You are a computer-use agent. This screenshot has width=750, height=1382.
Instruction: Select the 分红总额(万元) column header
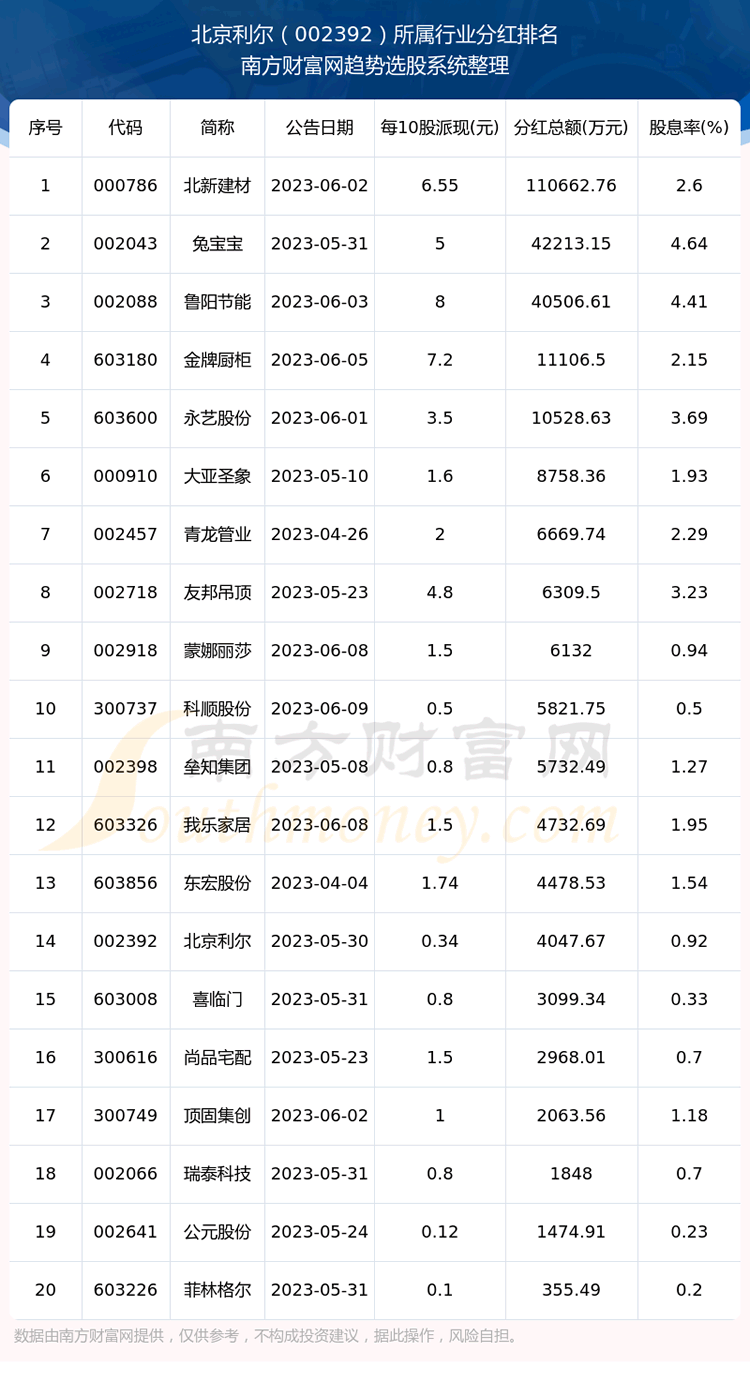point(570,128)
